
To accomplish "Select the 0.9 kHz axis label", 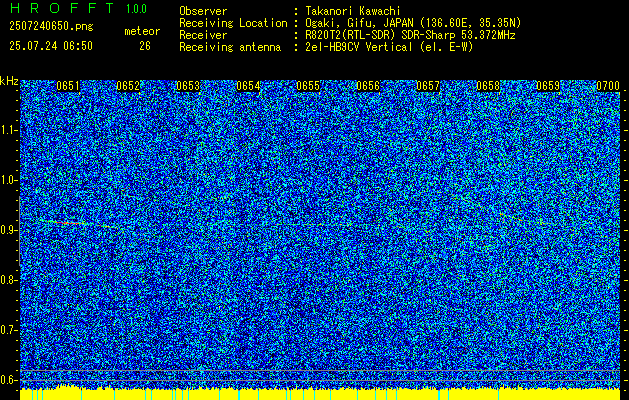I will click(8, 230).
